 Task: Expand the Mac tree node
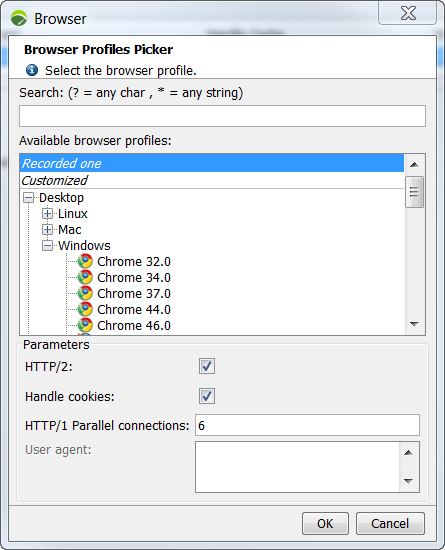47,229
